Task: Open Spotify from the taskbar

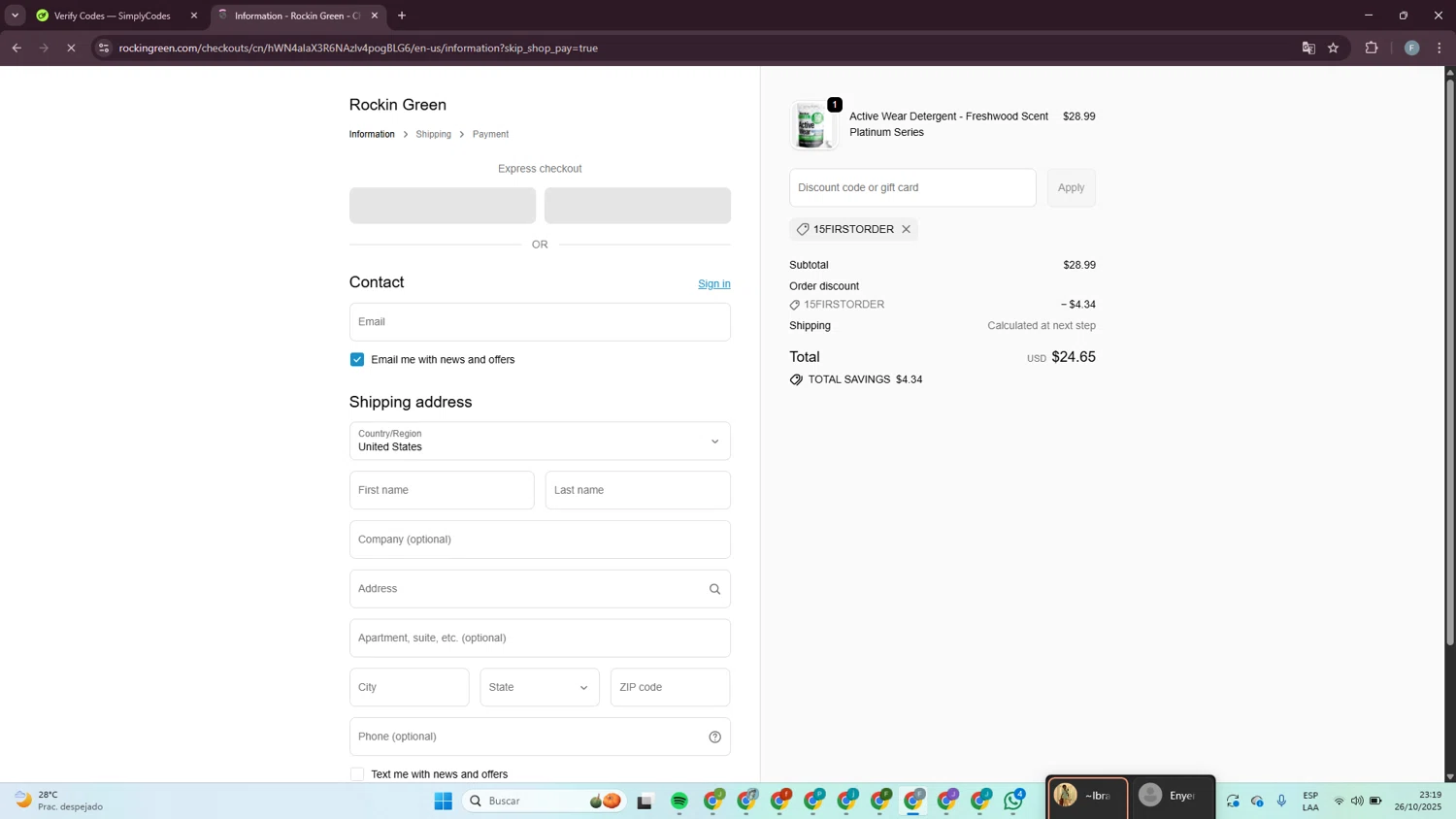Action: coord(679,801)
